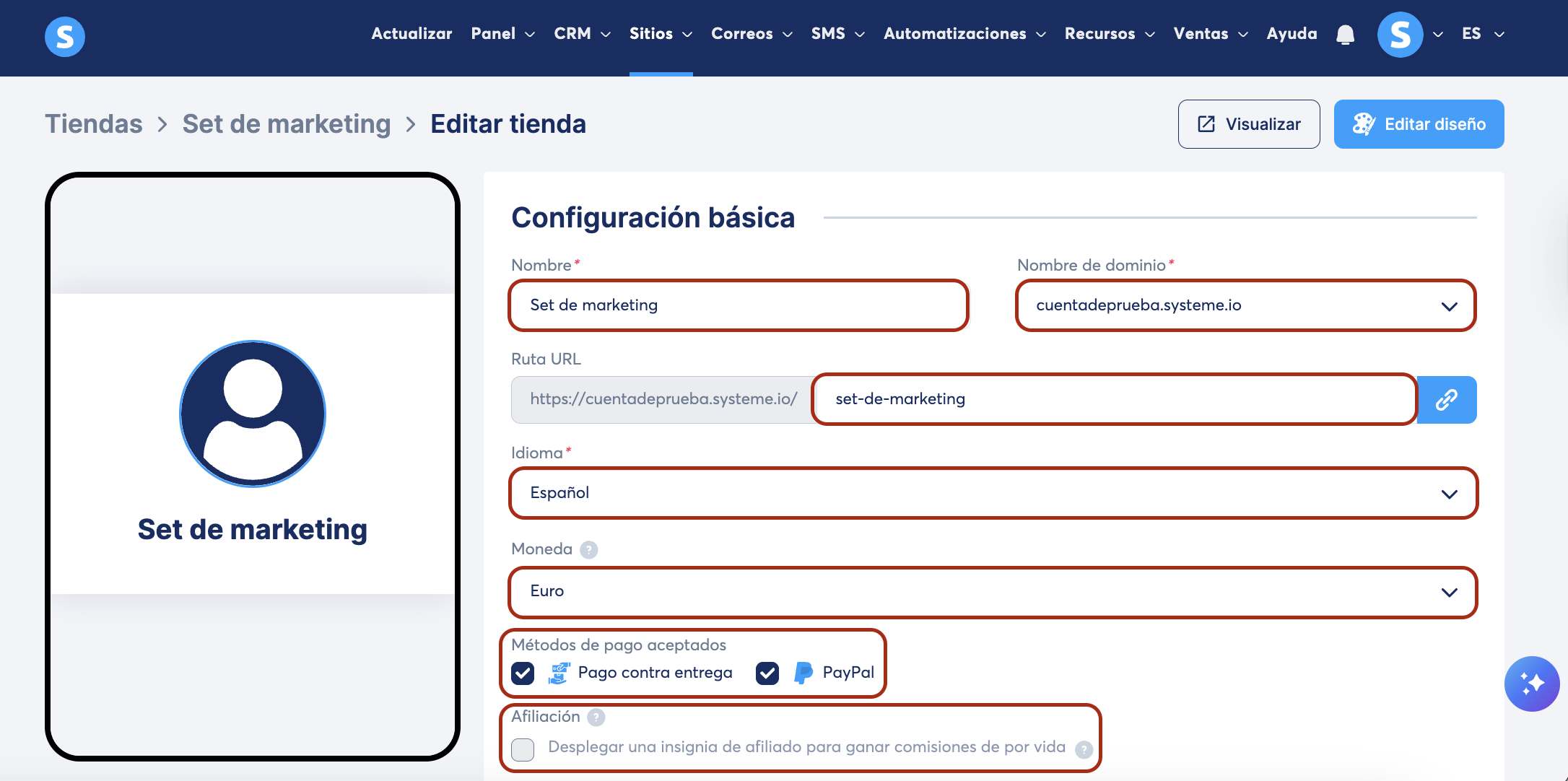Click the Afiliación help question icon
The height and width of the screenshot is (781, 1568).
click(x=596, y=717)
